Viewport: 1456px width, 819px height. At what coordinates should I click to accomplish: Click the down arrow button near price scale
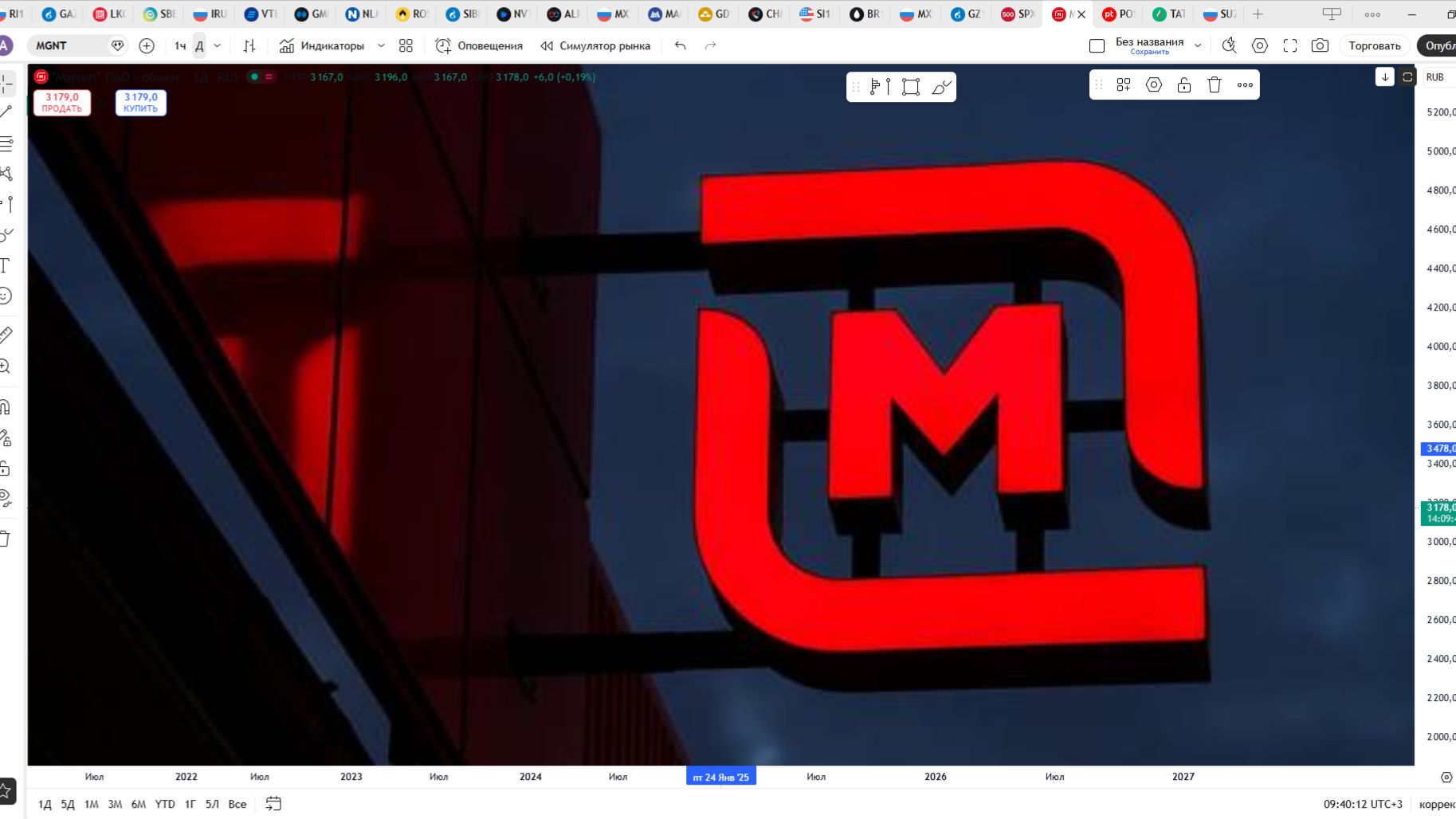(1385, 76)
